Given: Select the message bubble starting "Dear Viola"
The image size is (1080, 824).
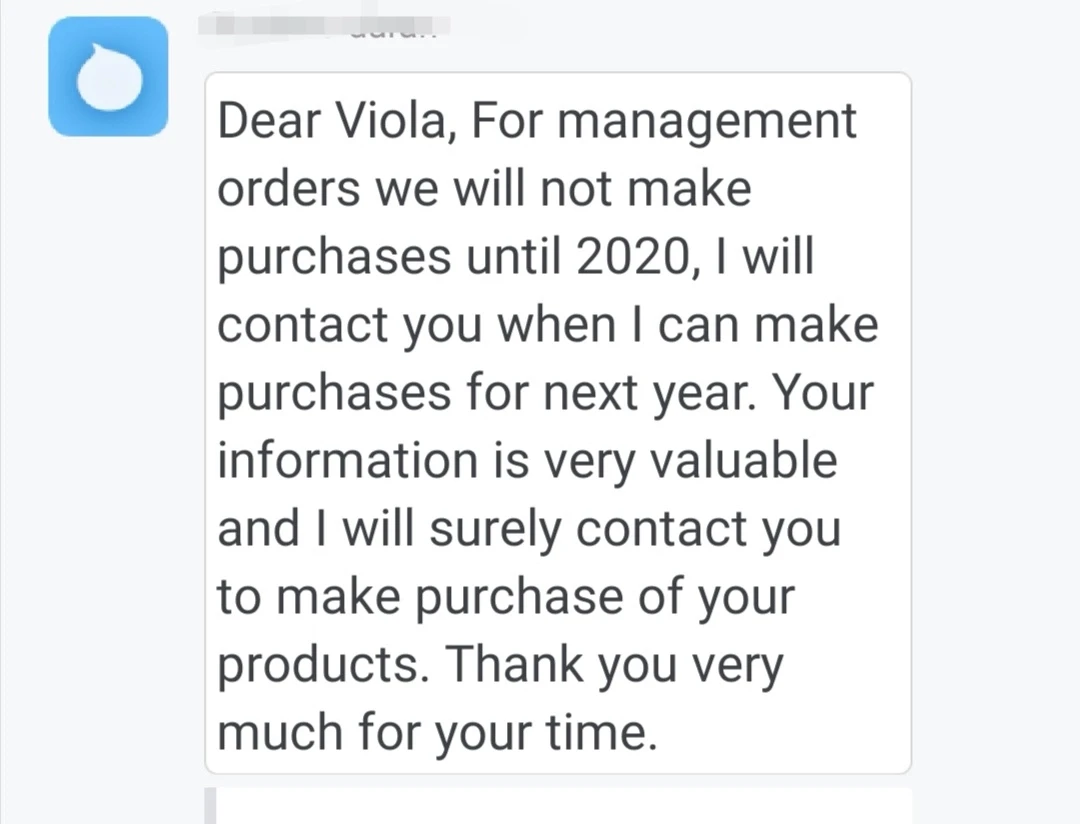Looking at the screenshot, I should 558,422.
